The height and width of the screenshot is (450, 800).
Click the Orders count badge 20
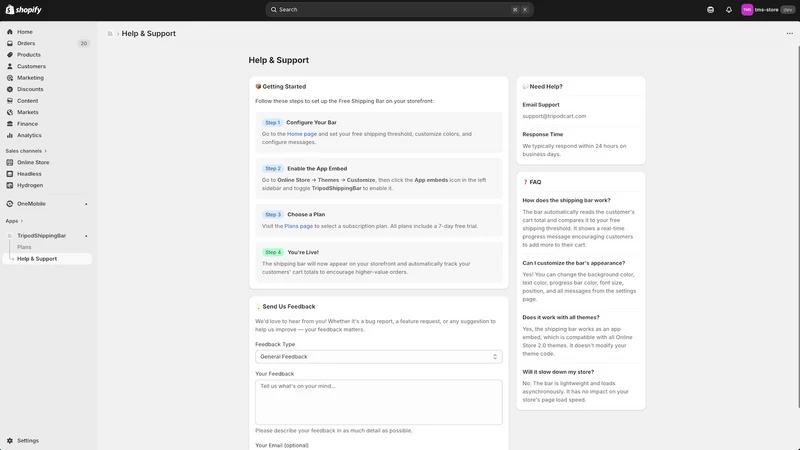(x=84, y=43)
